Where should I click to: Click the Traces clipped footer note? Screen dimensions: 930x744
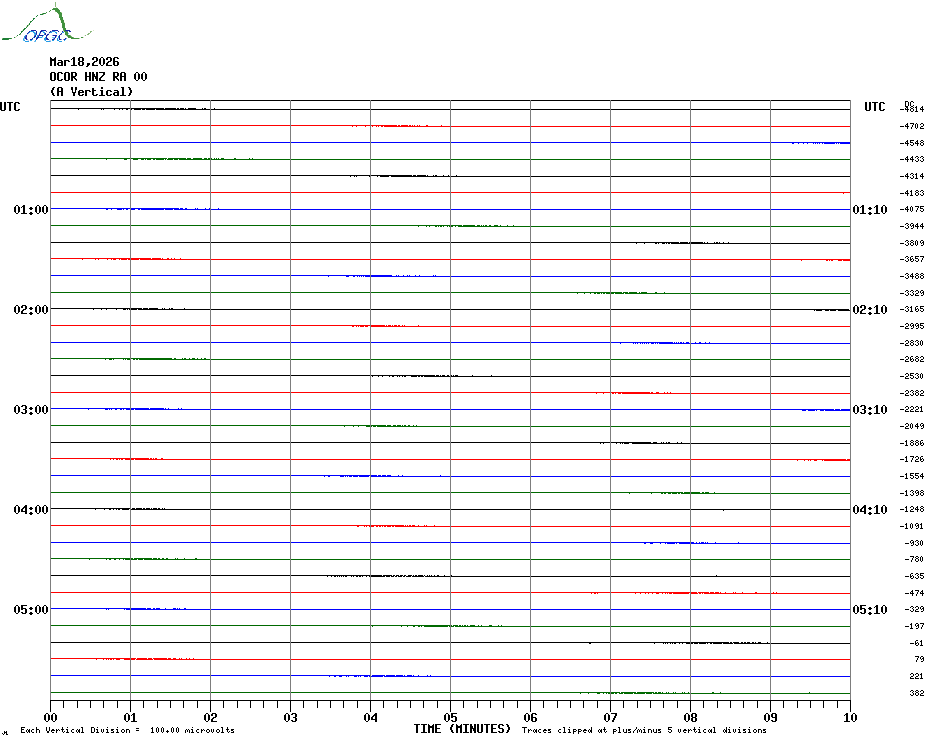coord(644,730)
